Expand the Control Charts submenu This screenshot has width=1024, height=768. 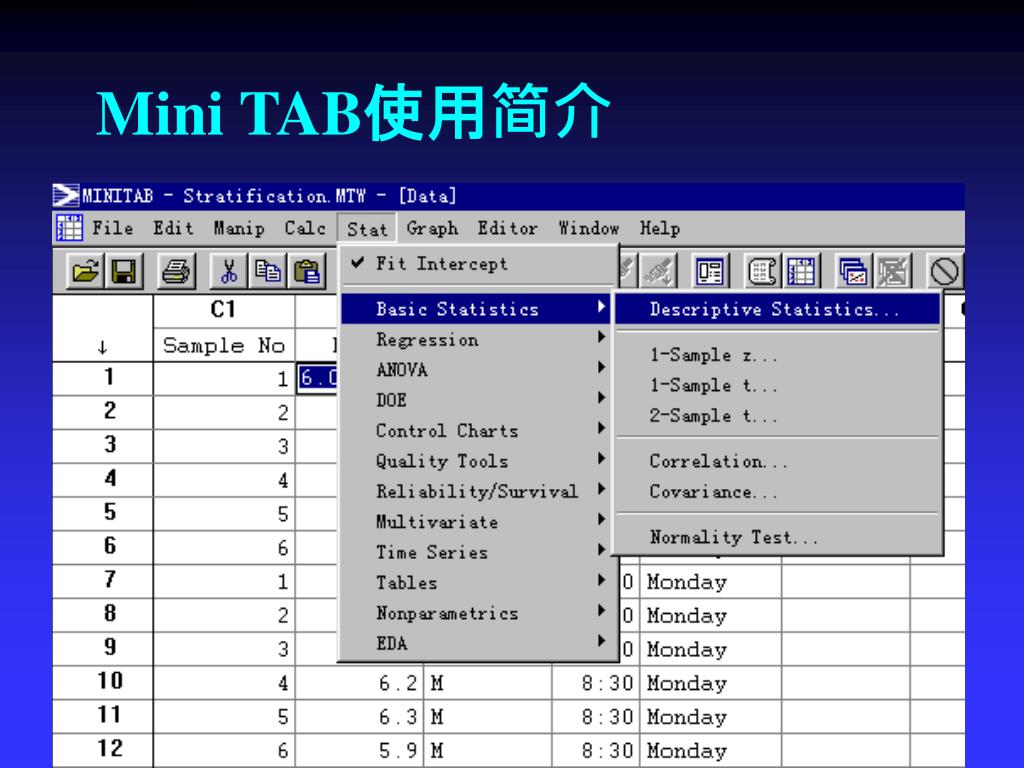tap(476, 430)
